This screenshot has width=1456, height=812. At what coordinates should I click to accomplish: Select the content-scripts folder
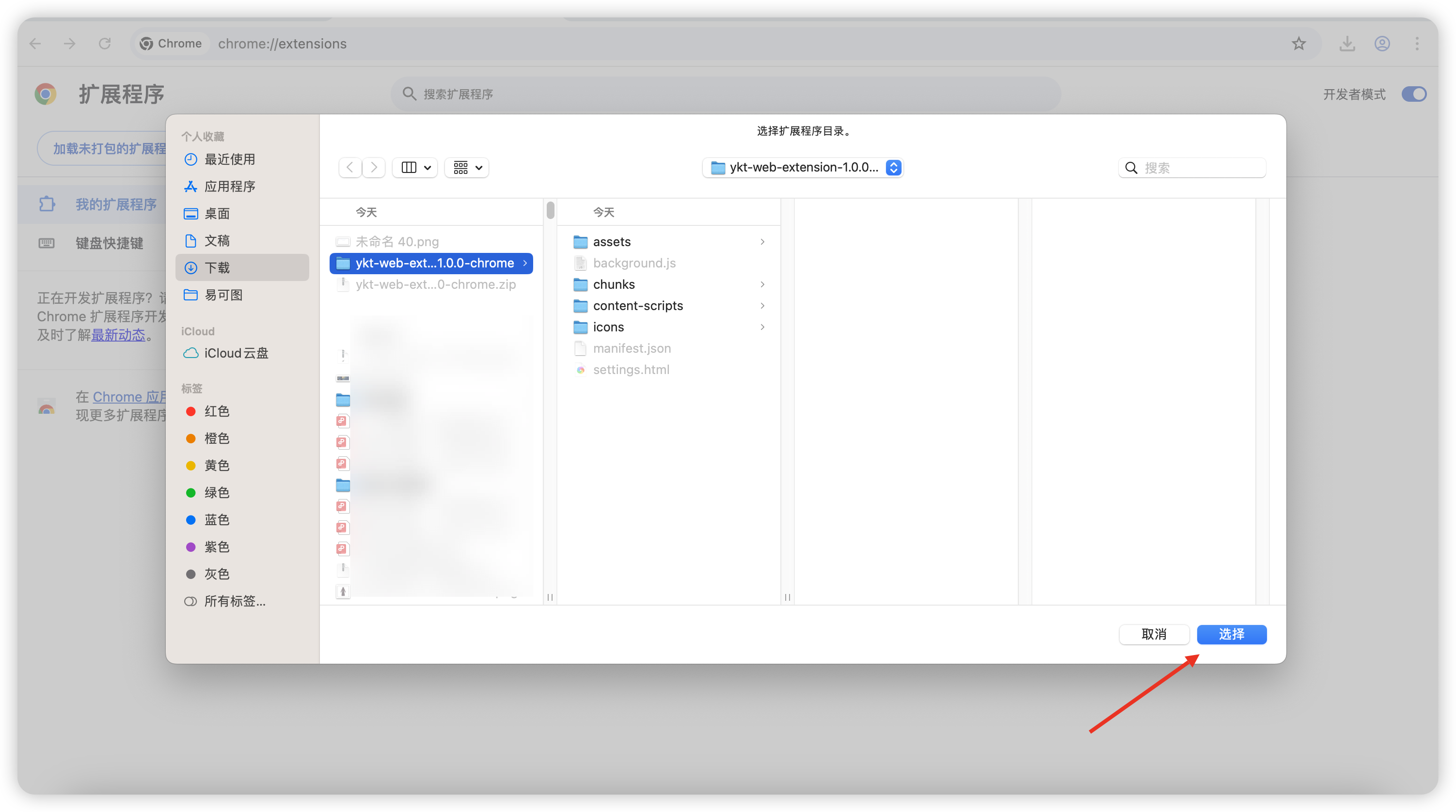[x=637, y=306]
